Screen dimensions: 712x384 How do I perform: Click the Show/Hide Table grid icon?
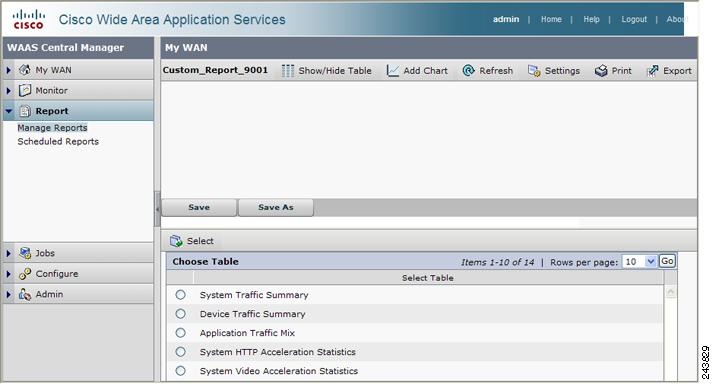pyautogui.click(x=287, y=71)
